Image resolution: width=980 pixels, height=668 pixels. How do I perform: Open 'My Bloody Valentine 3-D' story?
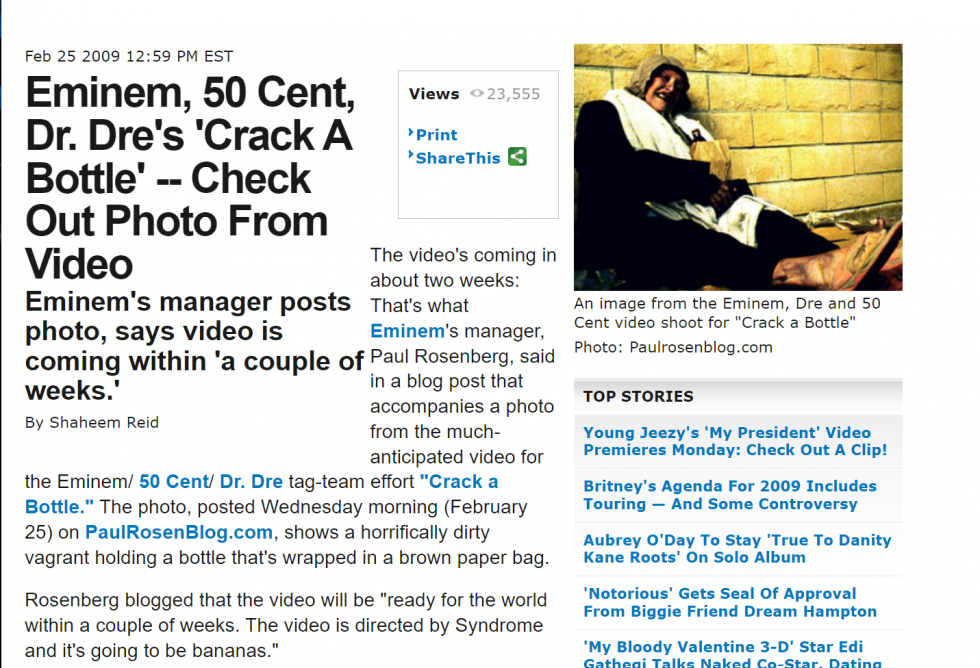pos(732,654)
